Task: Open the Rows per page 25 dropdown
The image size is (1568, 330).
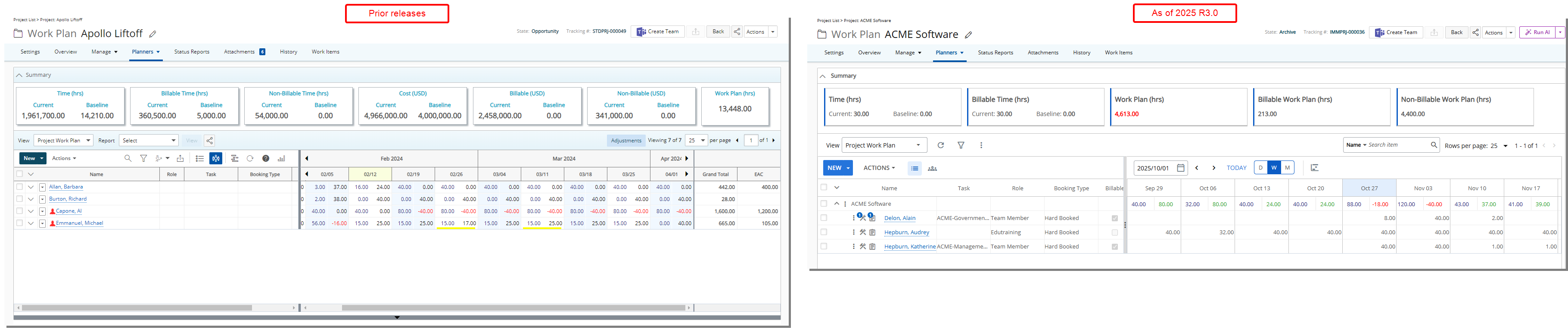Action: click(x=1498, y=146)
